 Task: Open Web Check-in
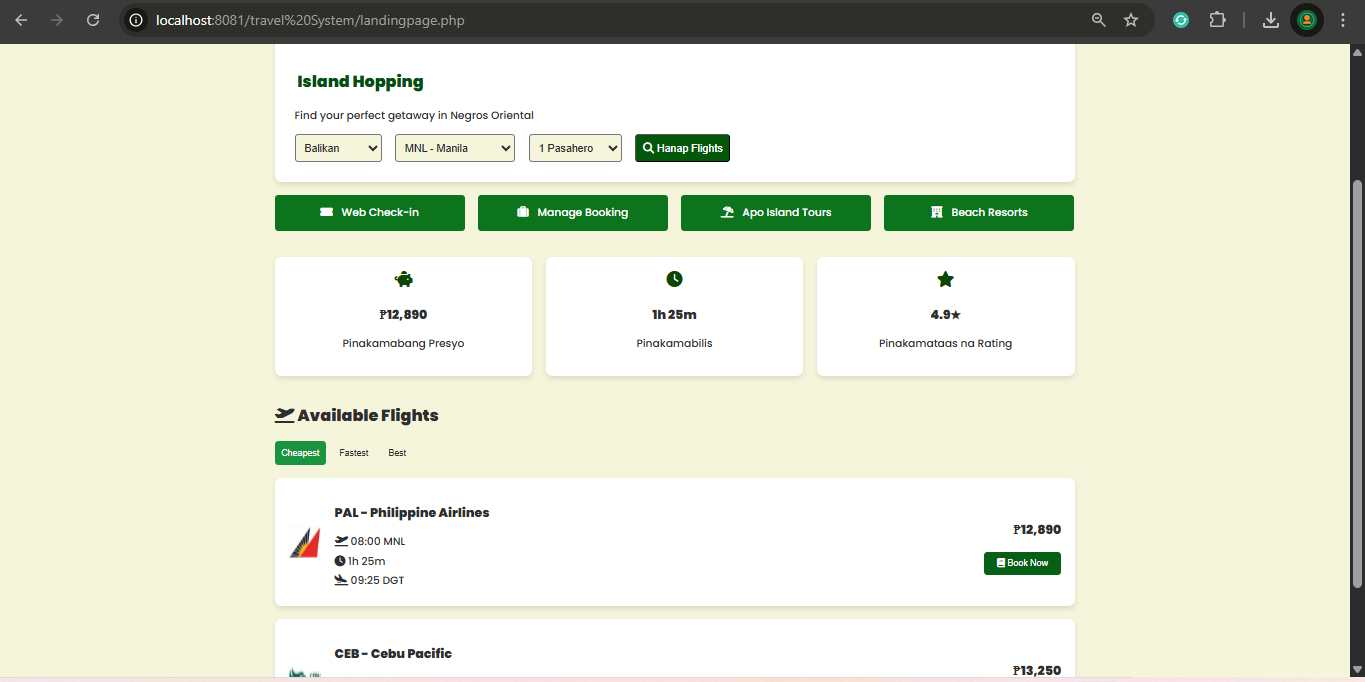click(369, 212)
